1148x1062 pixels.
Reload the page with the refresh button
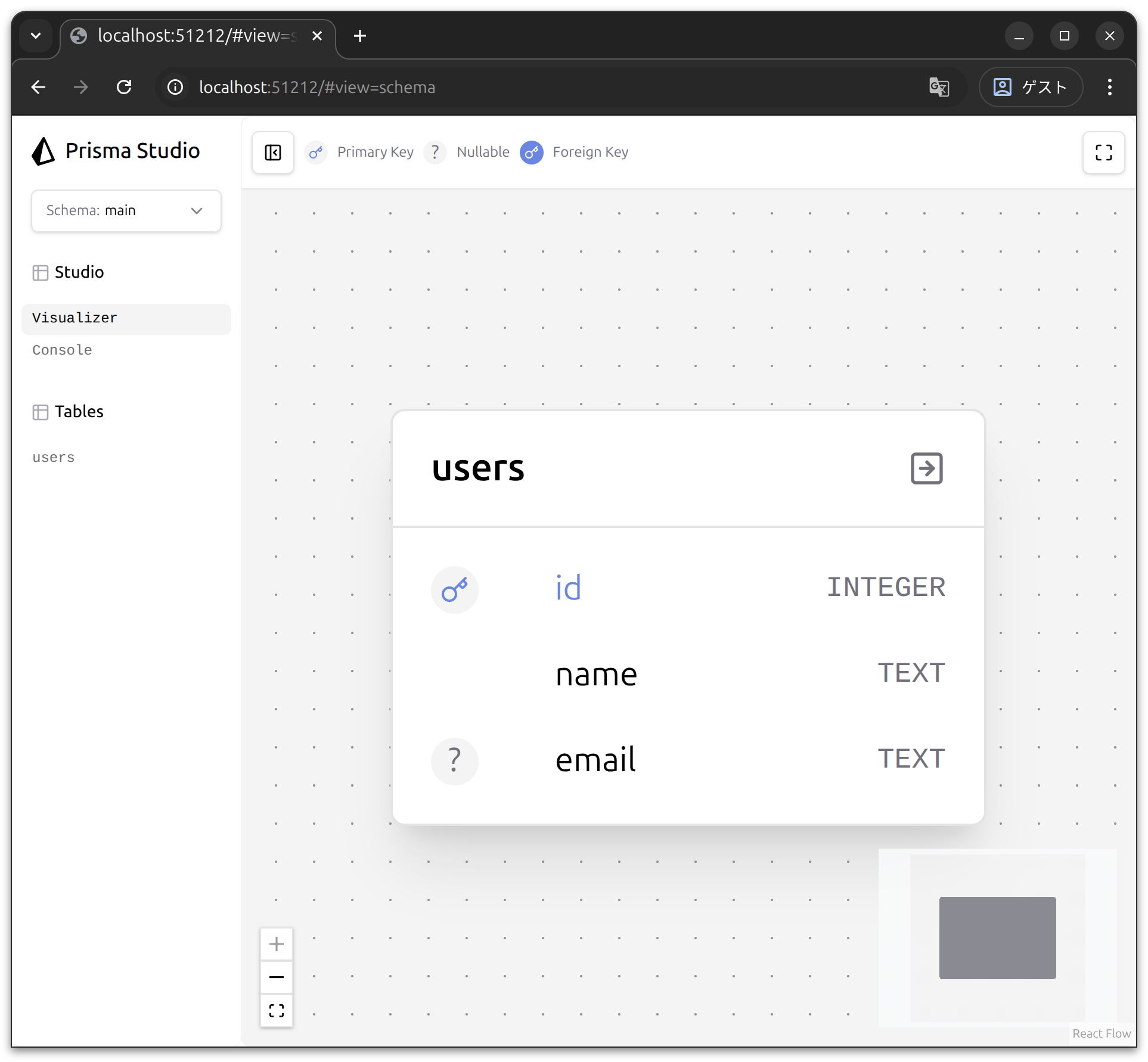[x=124, y=88]
